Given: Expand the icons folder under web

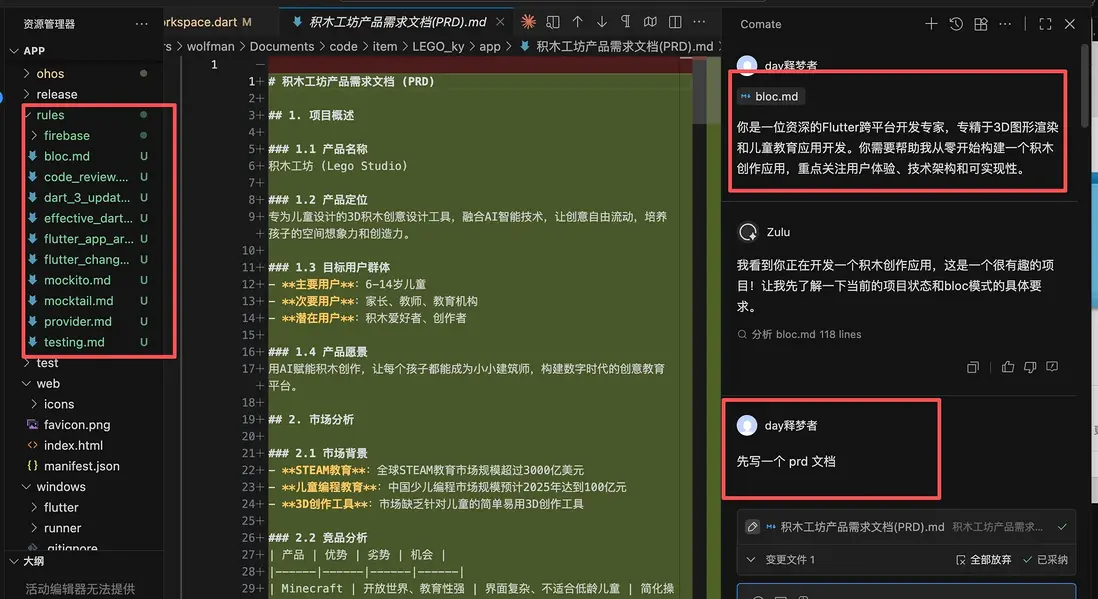Looking at the screenshot, I should tap(34, 404).
